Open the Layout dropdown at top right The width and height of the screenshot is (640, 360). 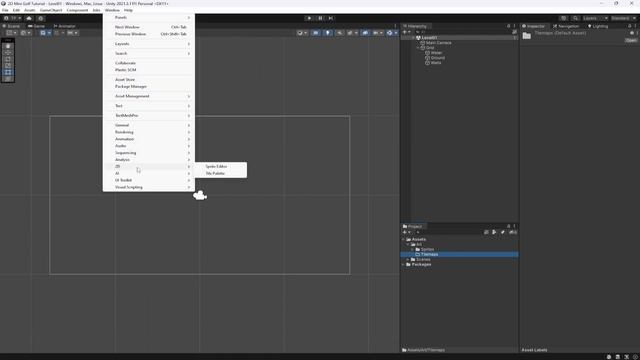click(624, 18)
